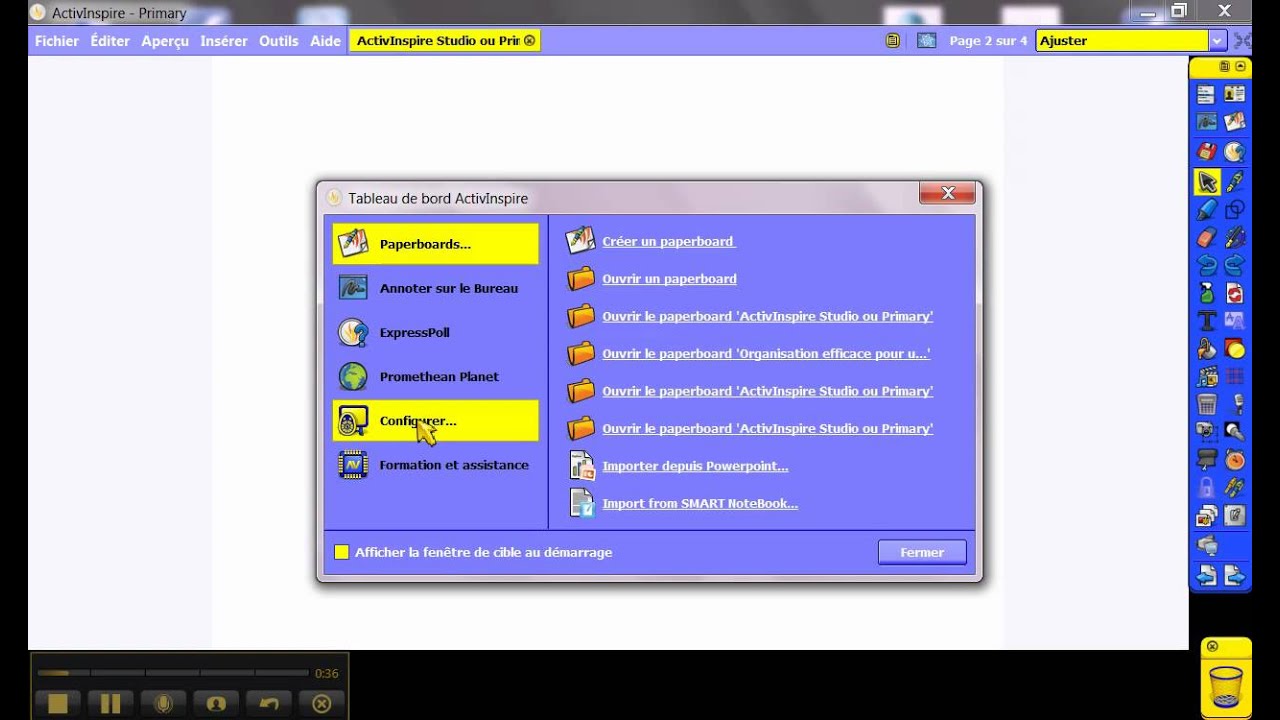The width and height of the screenshot is (1280, 720).
Task: Click the Fermer button
Action: pos(922,552)
